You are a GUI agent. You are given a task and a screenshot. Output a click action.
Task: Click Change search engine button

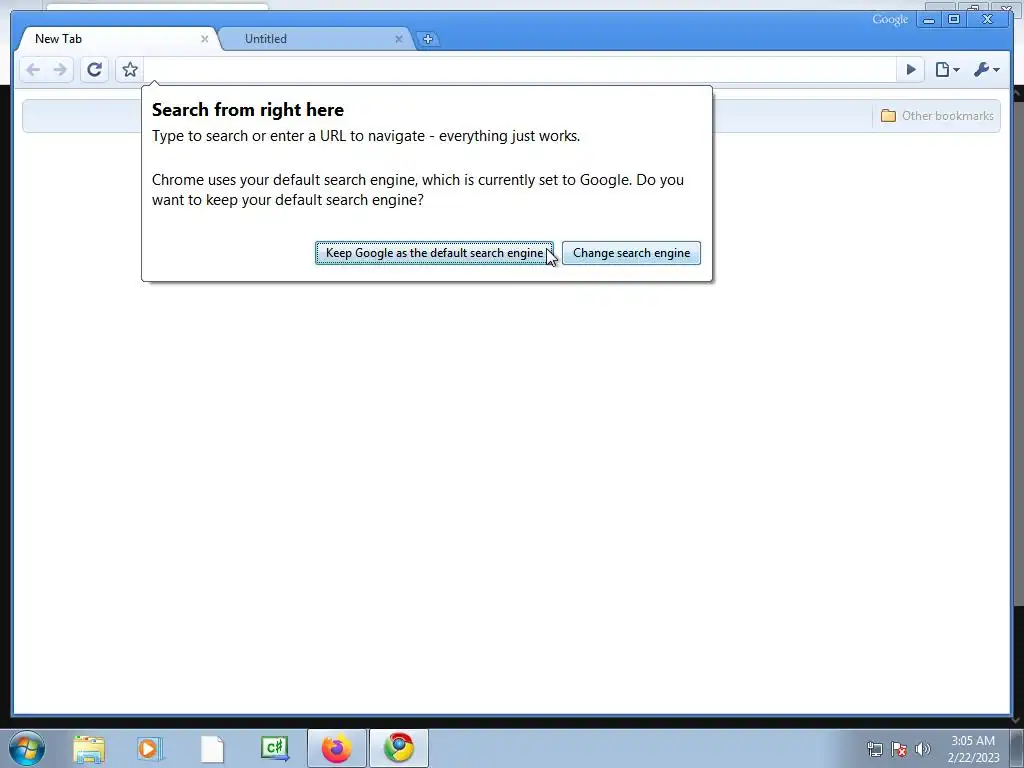632,253
